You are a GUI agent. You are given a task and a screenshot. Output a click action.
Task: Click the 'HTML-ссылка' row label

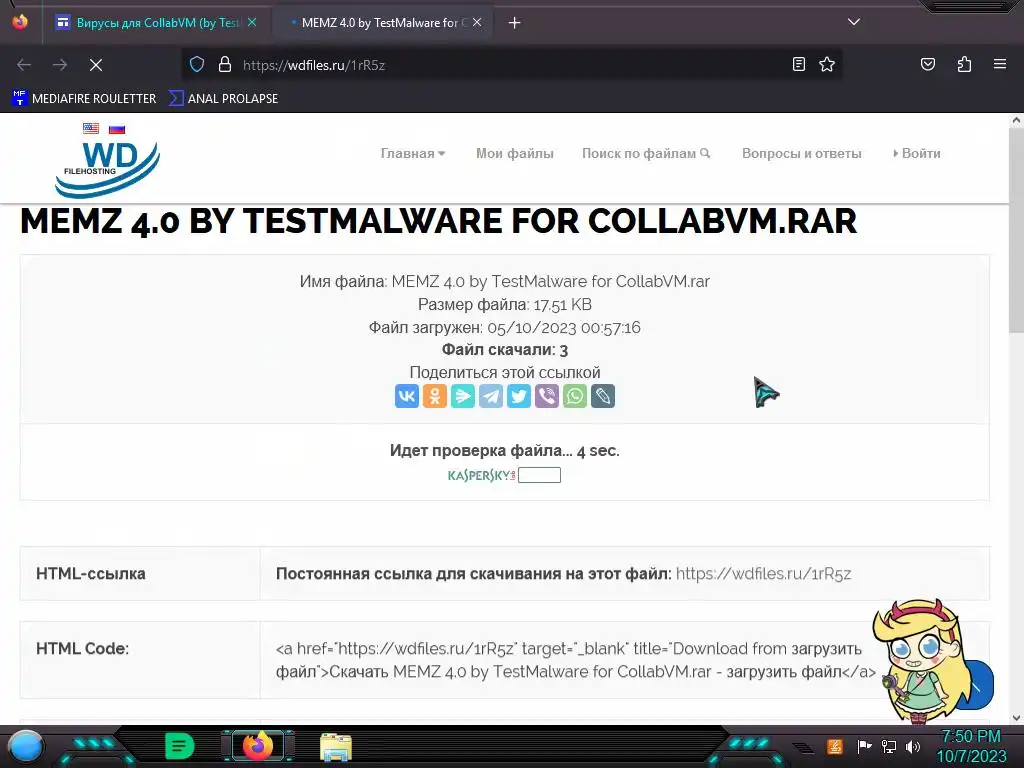click(91, 573)
